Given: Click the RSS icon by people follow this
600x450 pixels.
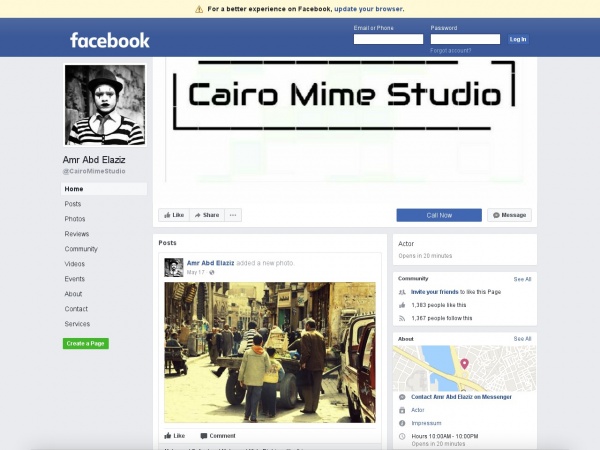Looking at the screenshot, I should (x=402, y=318).
